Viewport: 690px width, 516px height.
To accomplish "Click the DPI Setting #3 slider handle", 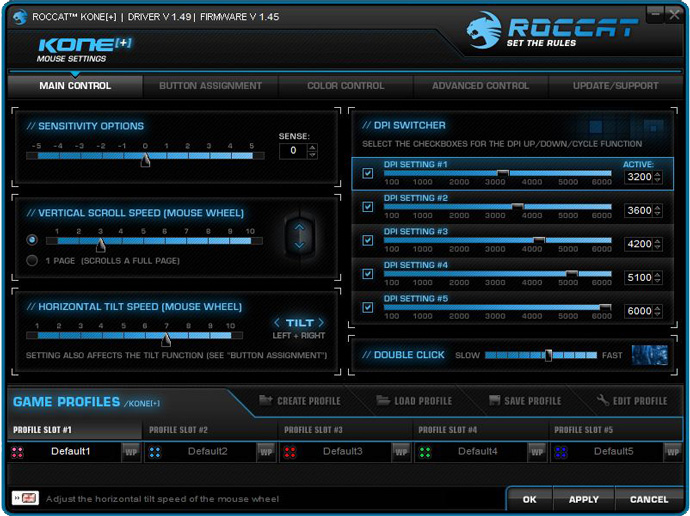I will (x=539, y=240).
